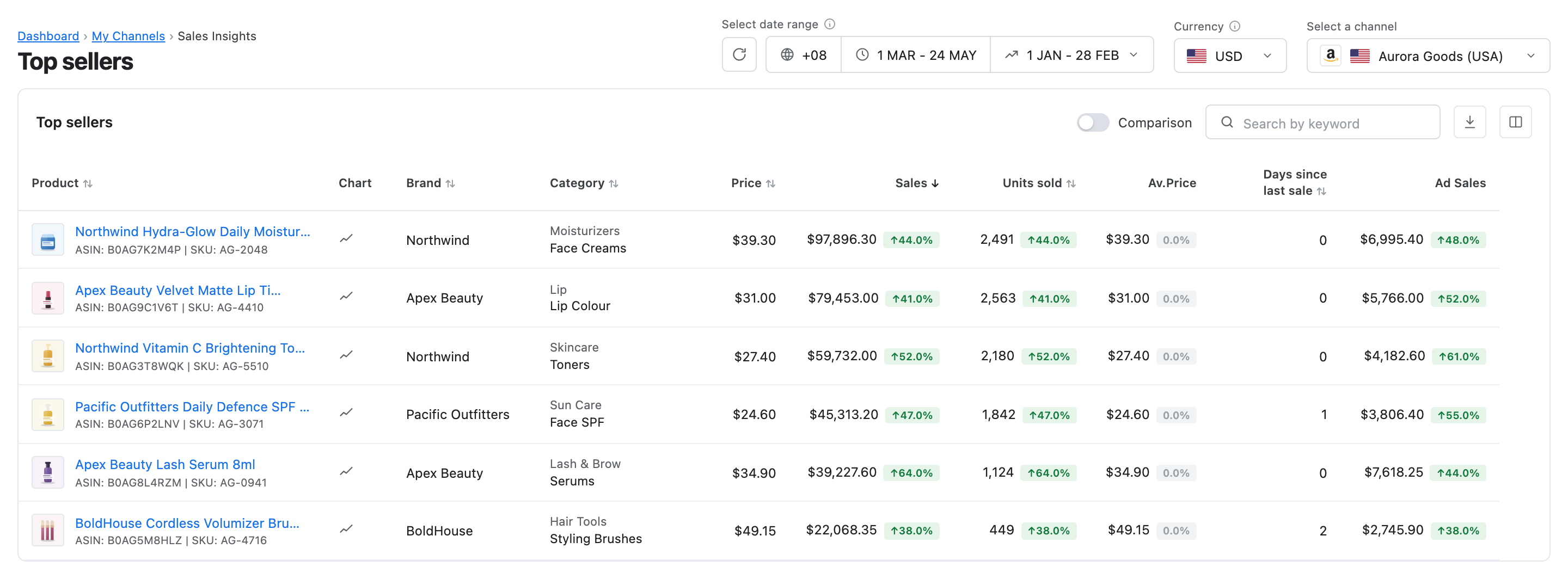Open BoldHouse Cordless Volumizer Brush link
Viewport: 1568px width, 579px height.
tap(187, 523)
